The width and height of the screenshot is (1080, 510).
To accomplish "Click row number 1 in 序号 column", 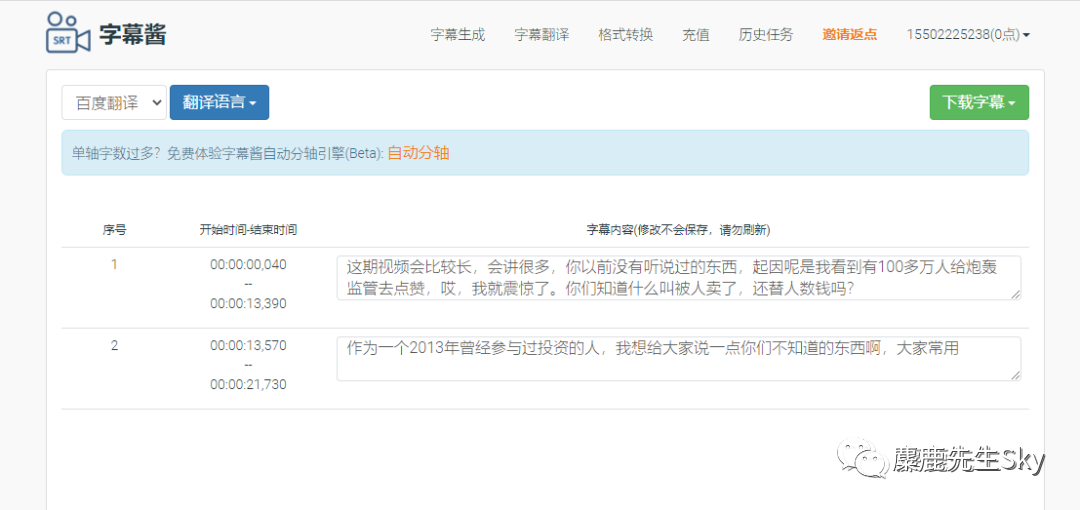I will pos(114,265).
